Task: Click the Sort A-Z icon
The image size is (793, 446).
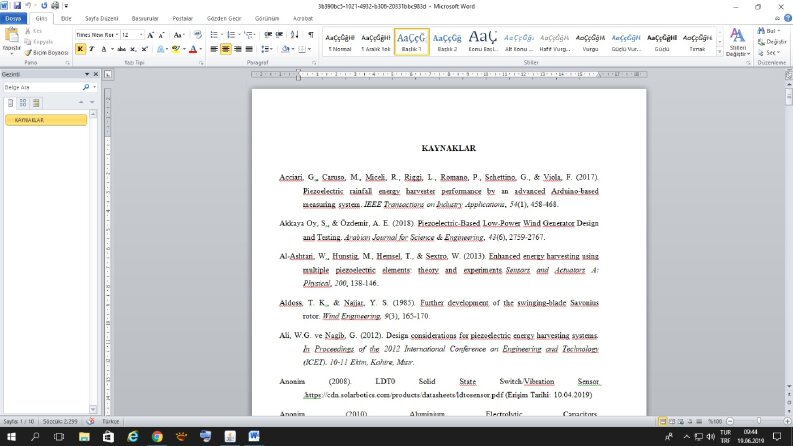Action: point(294,35)
